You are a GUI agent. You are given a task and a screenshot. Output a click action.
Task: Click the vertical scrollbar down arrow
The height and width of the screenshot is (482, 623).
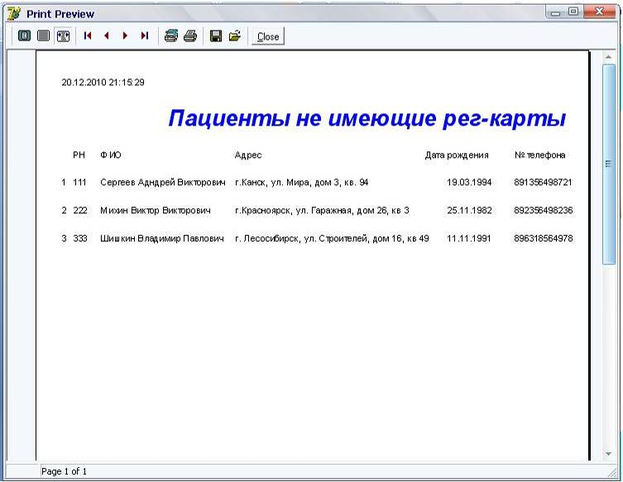pos(608,454)
